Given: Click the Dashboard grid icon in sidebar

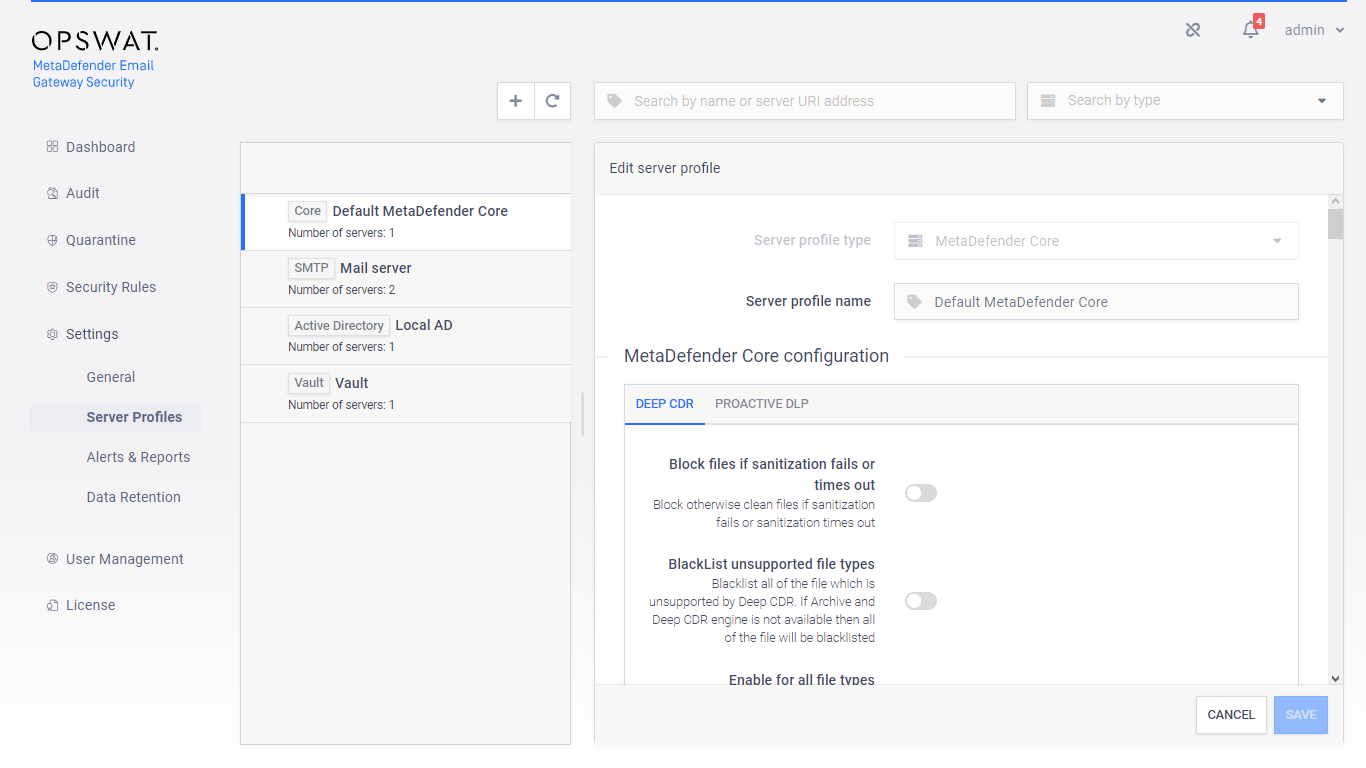Looking at the screenshot, I should [x=52, y=147].
